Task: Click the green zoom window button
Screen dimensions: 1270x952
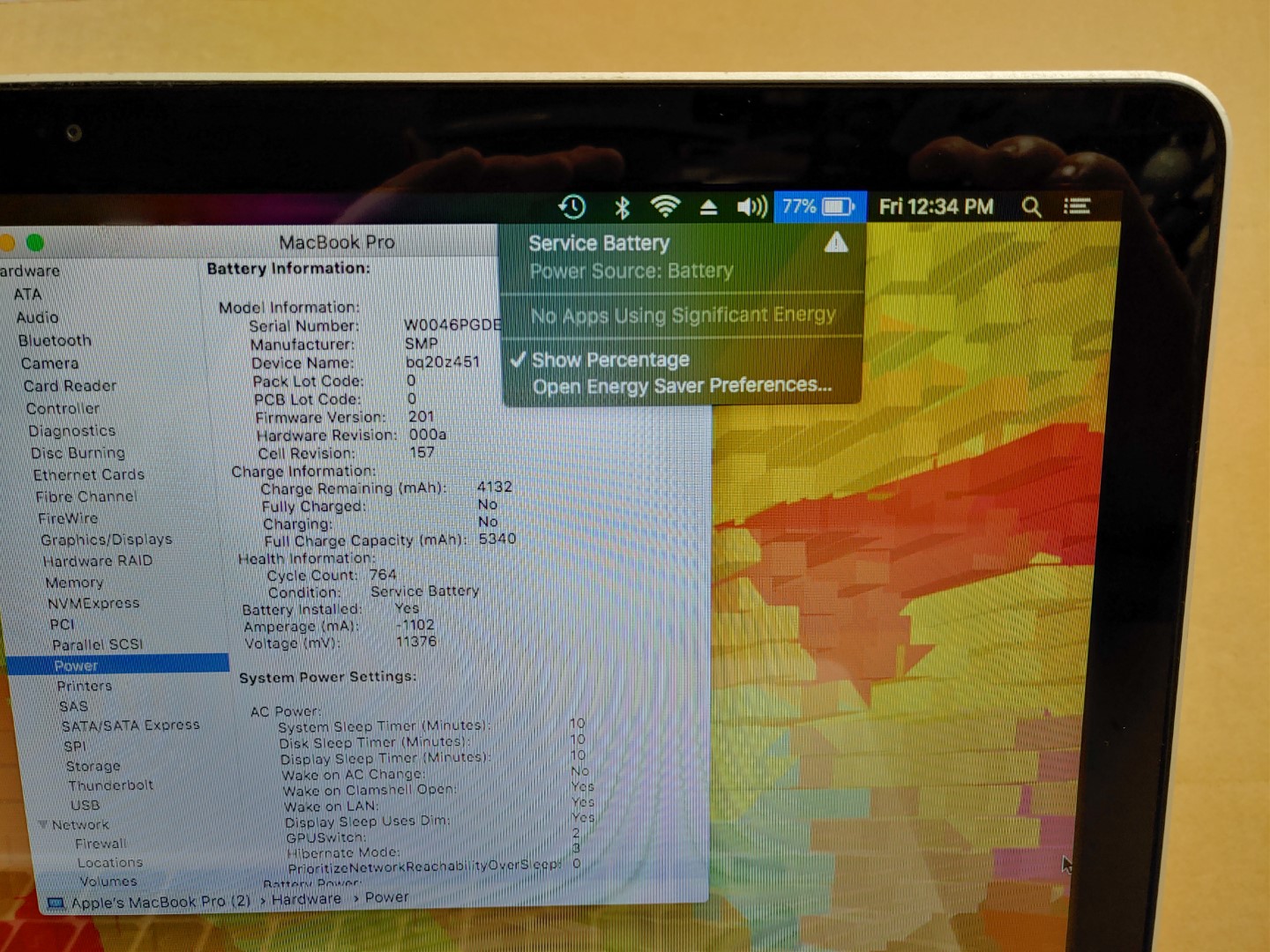Action: click(35, 242)
